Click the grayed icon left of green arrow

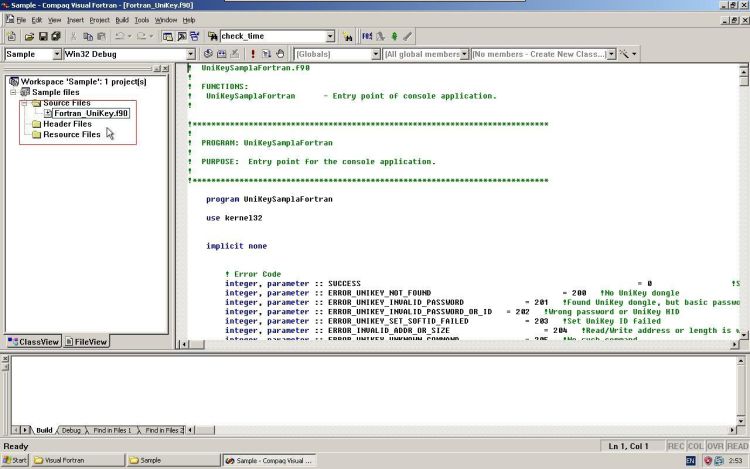point(381,36)
